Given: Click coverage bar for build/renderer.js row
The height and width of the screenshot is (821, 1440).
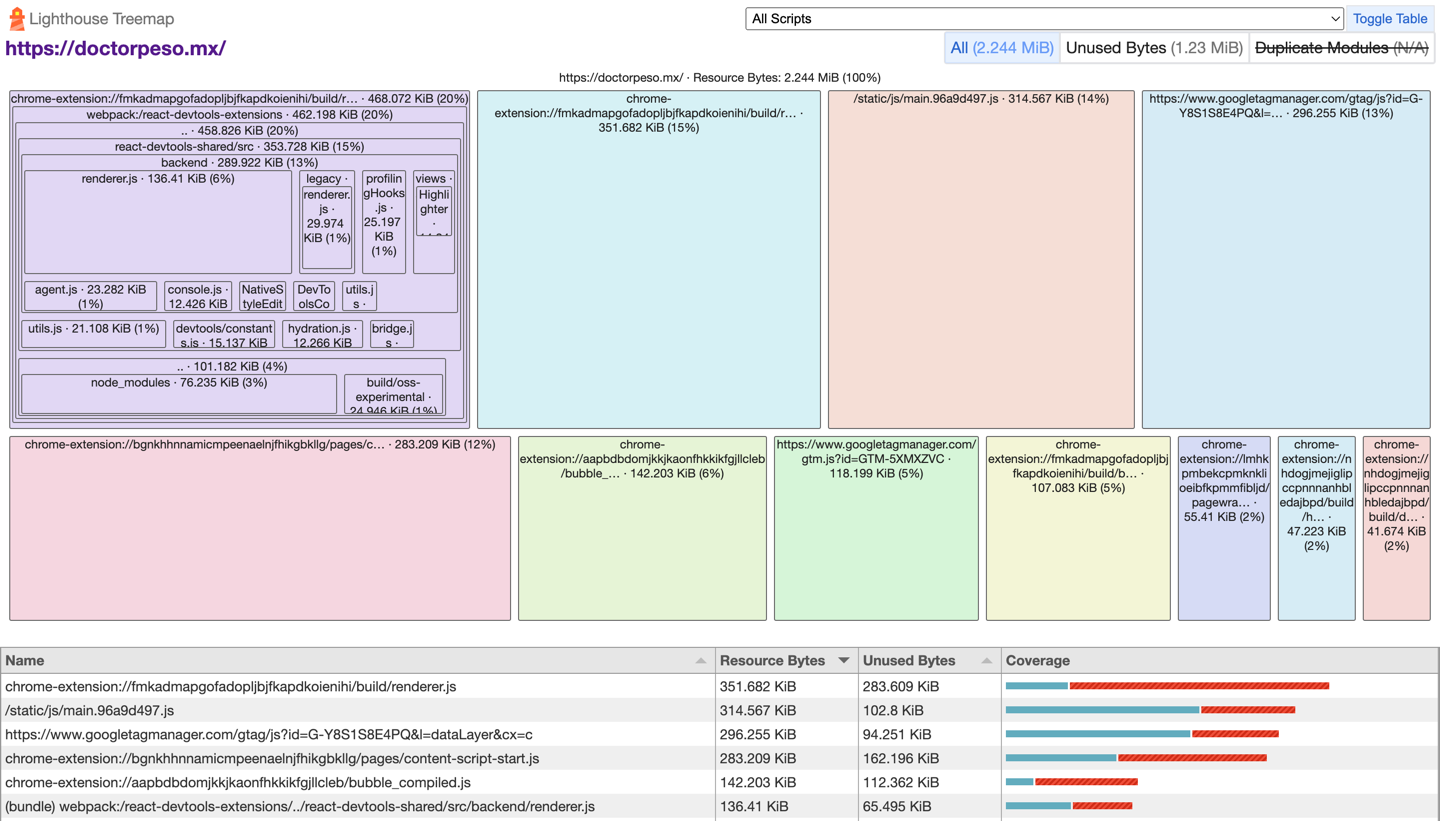Looking at the screenshot, I should [1167, 686].
